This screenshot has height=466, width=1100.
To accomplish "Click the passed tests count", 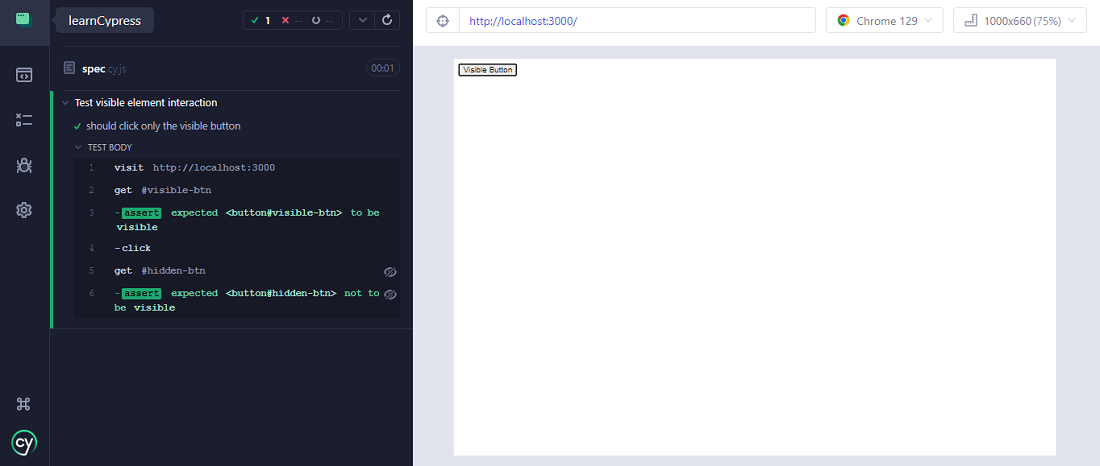I will pyautogui.click(x=260, y=20).
